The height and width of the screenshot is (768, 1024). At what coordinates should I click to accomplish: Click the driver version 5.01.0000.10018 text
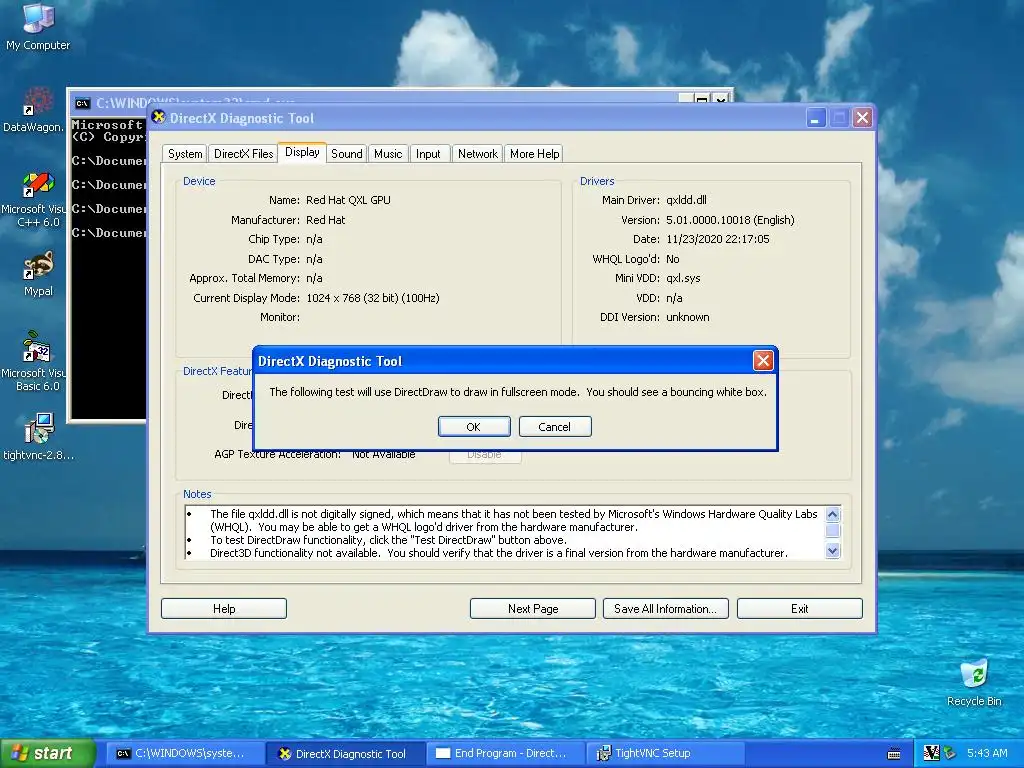(730, 220)
